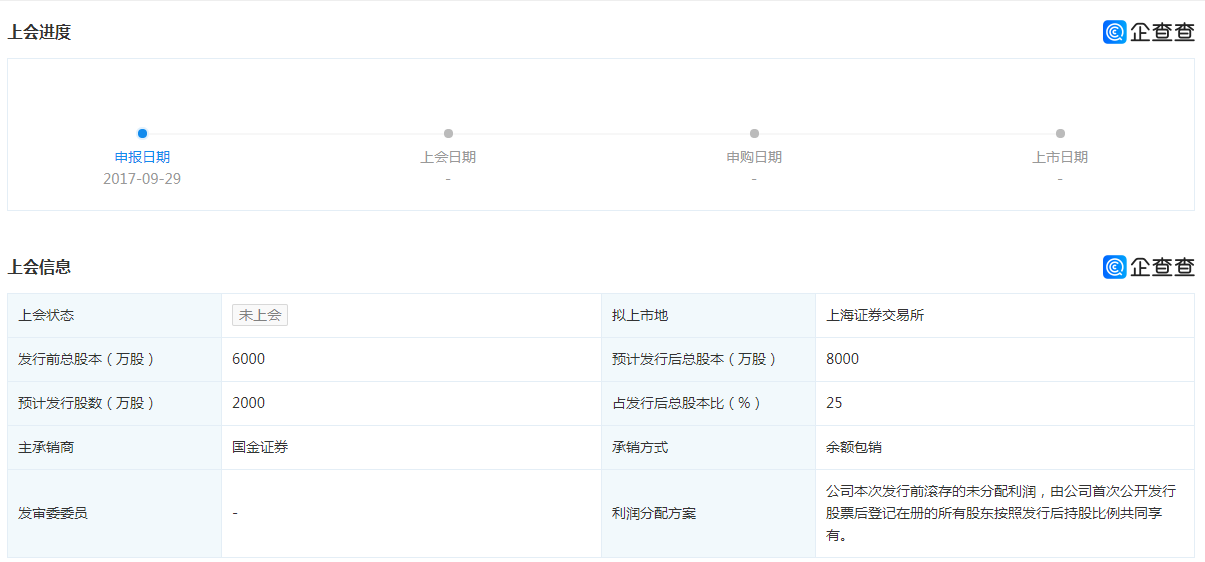
Task: Click the blue 申报日期 label
Action: tap(142, 157)
